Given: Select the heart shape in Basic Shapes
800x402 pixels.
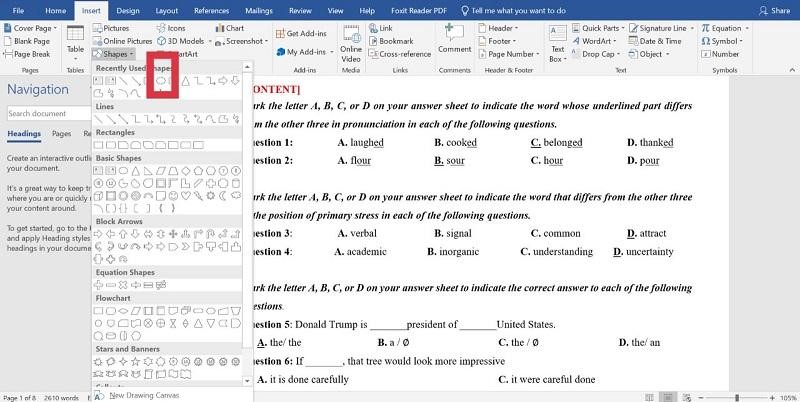Looking at the screenshot, I should [186, 195].
